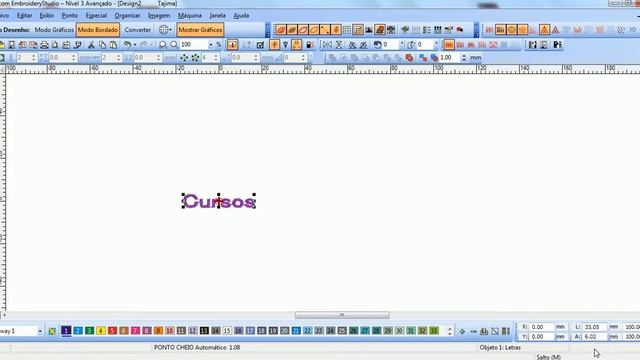The width and height of the screenshot is (640, 360).
Task: Select color swatch 13 black
Action: coord(204,331)
